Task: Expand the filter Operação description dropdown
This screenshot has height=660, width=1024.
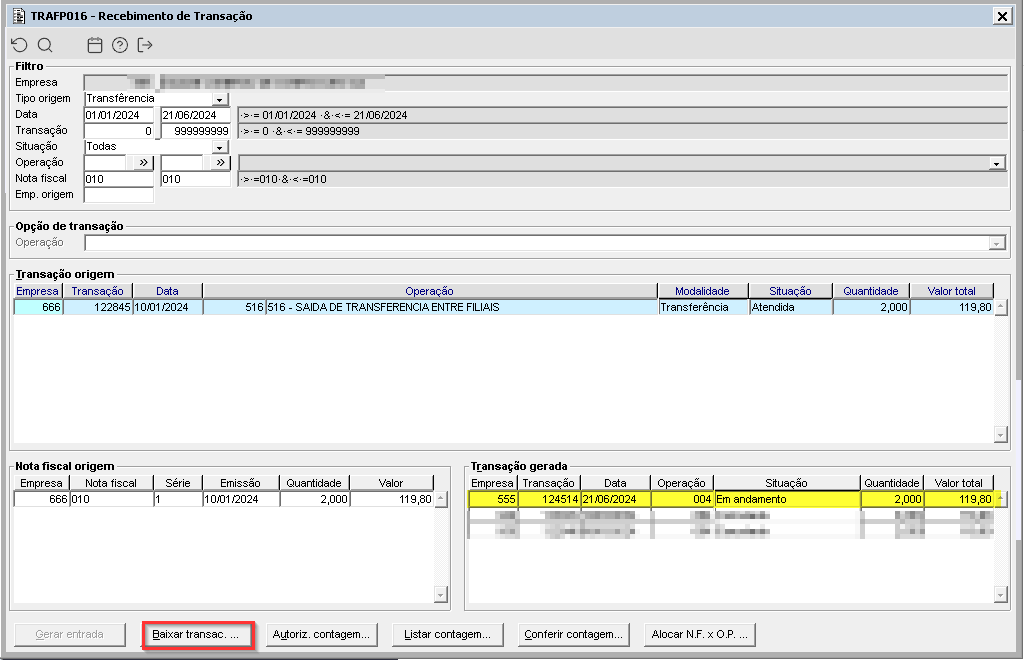Action: pos(997,163)
